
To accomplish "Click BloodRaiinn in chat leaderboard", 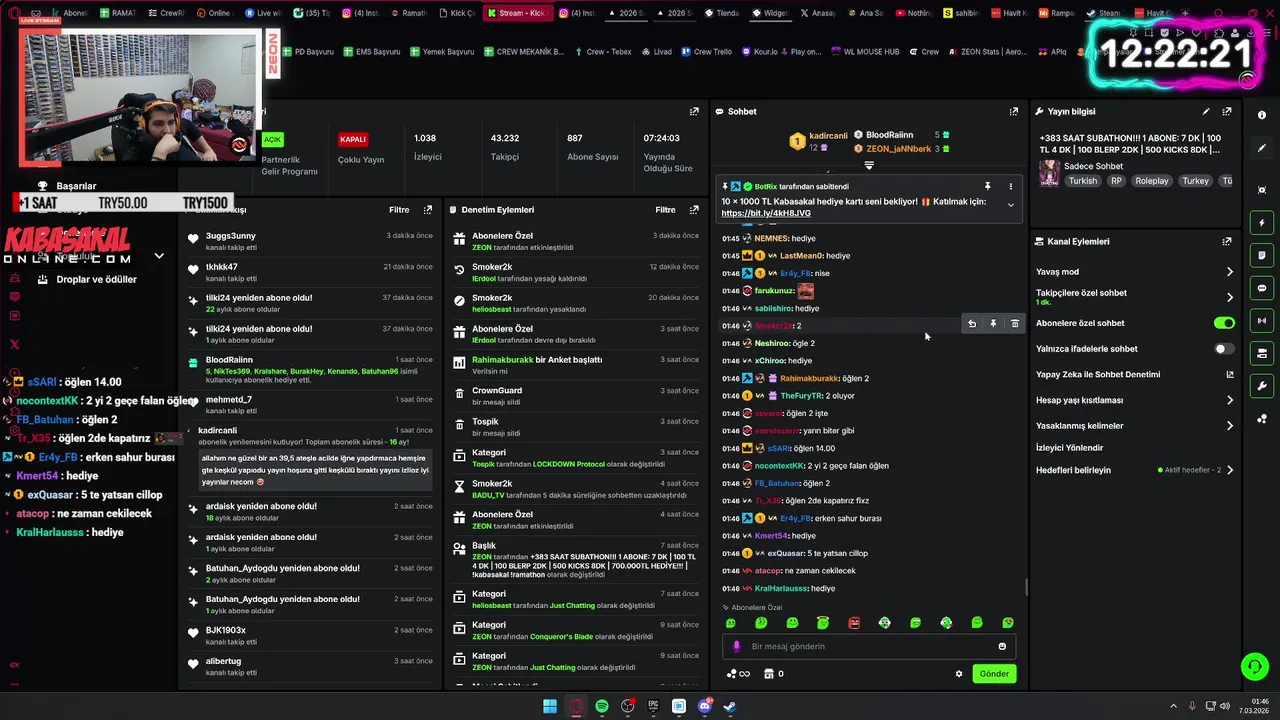I will coord(889,135).
